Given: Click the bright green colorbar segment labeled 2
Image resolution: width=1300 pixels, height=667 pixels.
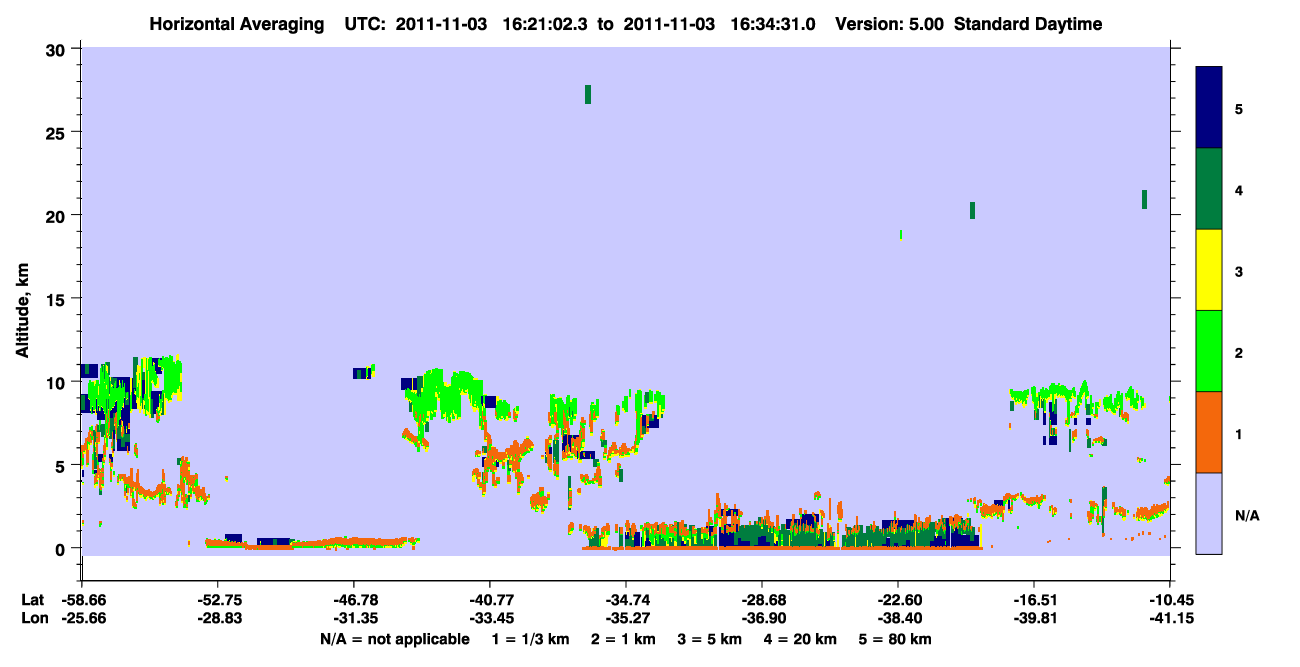Looking at the screenshot, I should click(x=1209, y=351).
